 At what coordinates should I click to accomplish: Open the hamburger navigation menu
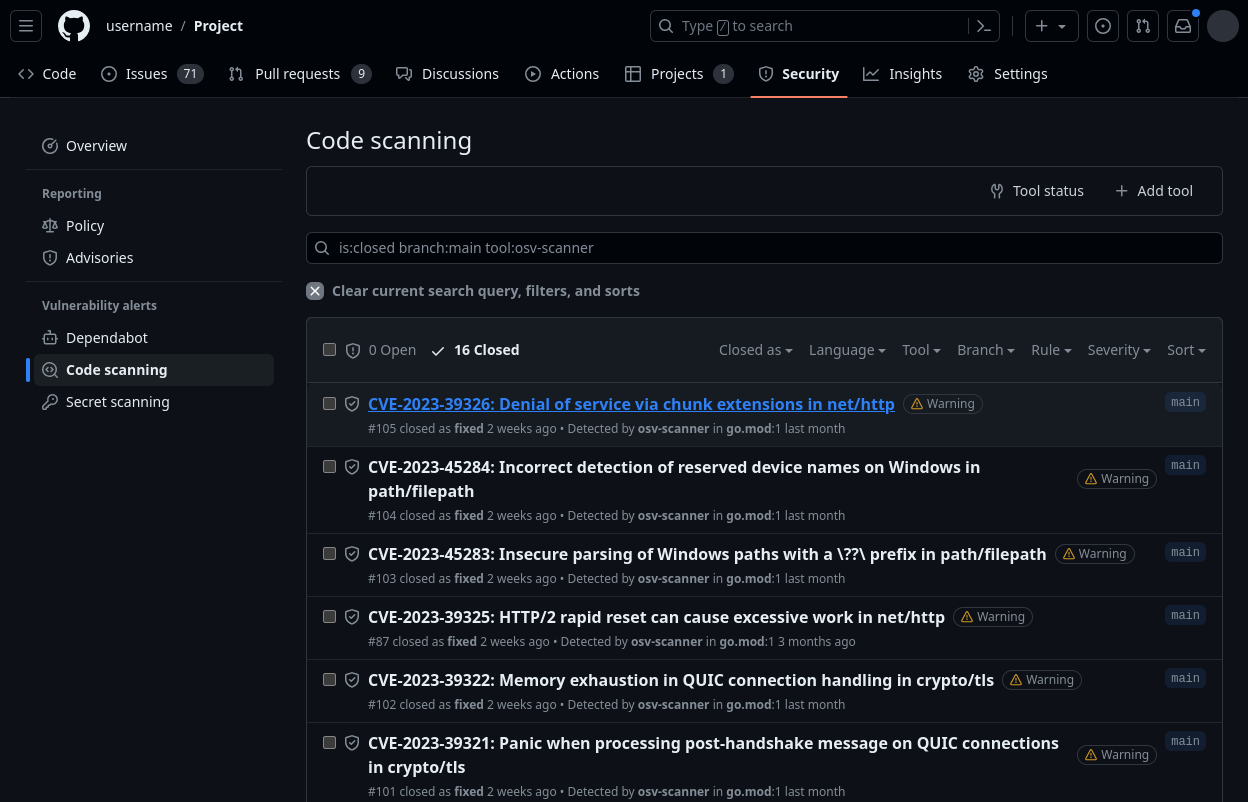[x=26, y=26]
